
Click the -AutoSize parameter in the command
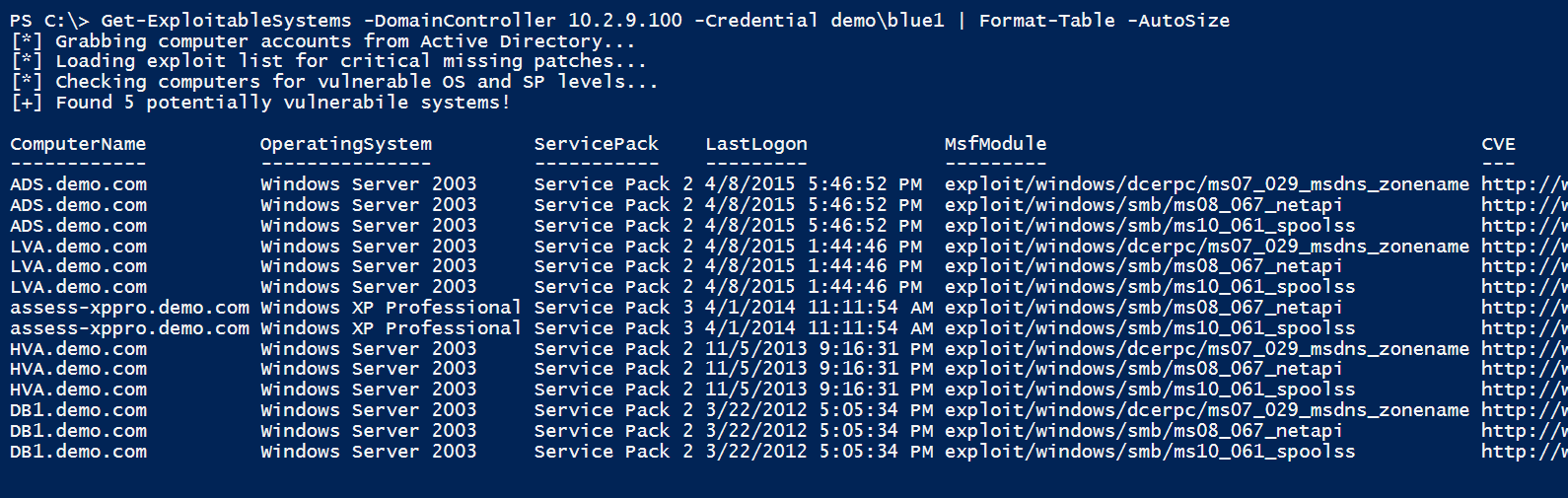[x=1178, y=21]
